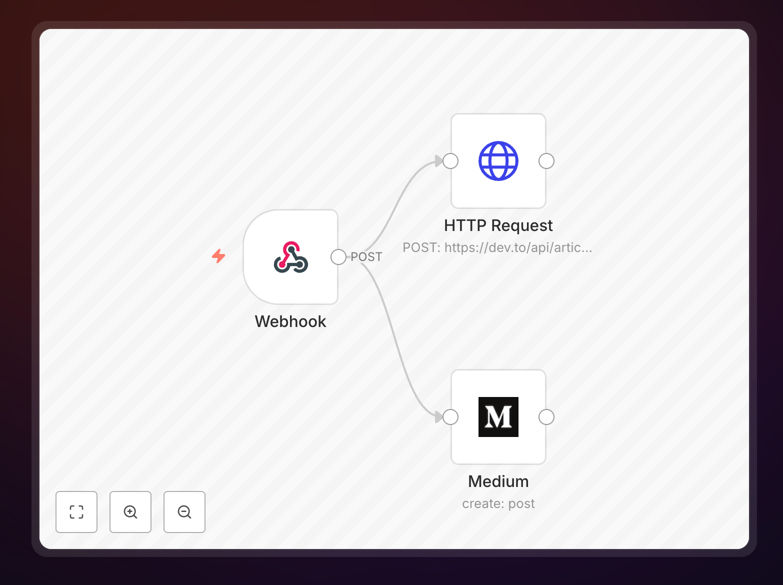Select the Webhook node icon
783x585 pixels.
pyautogui.click(x=291, y=257)
